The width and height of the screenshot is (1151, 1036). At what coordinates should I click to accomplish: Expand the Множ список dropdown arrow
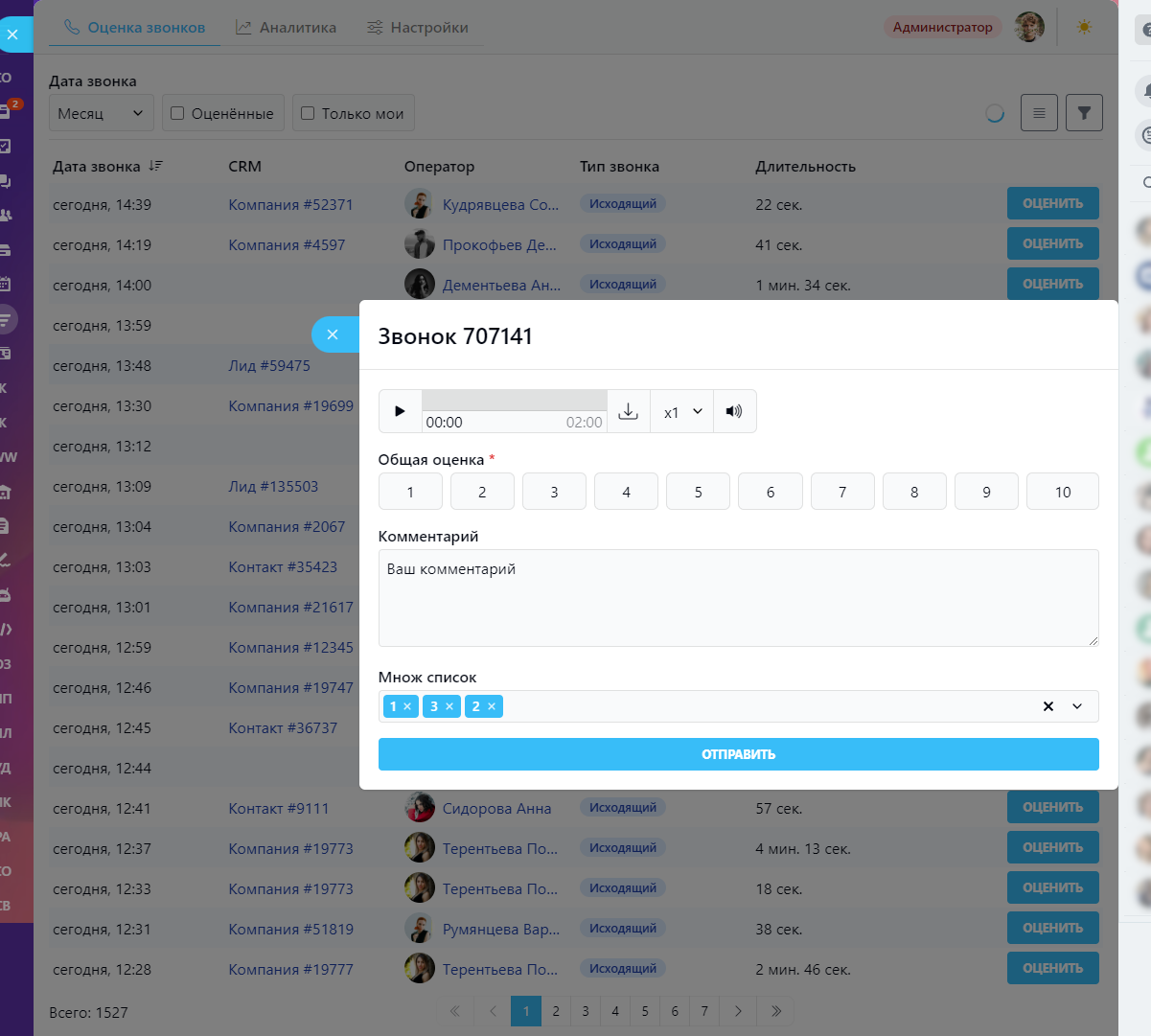pos(1077,706)
